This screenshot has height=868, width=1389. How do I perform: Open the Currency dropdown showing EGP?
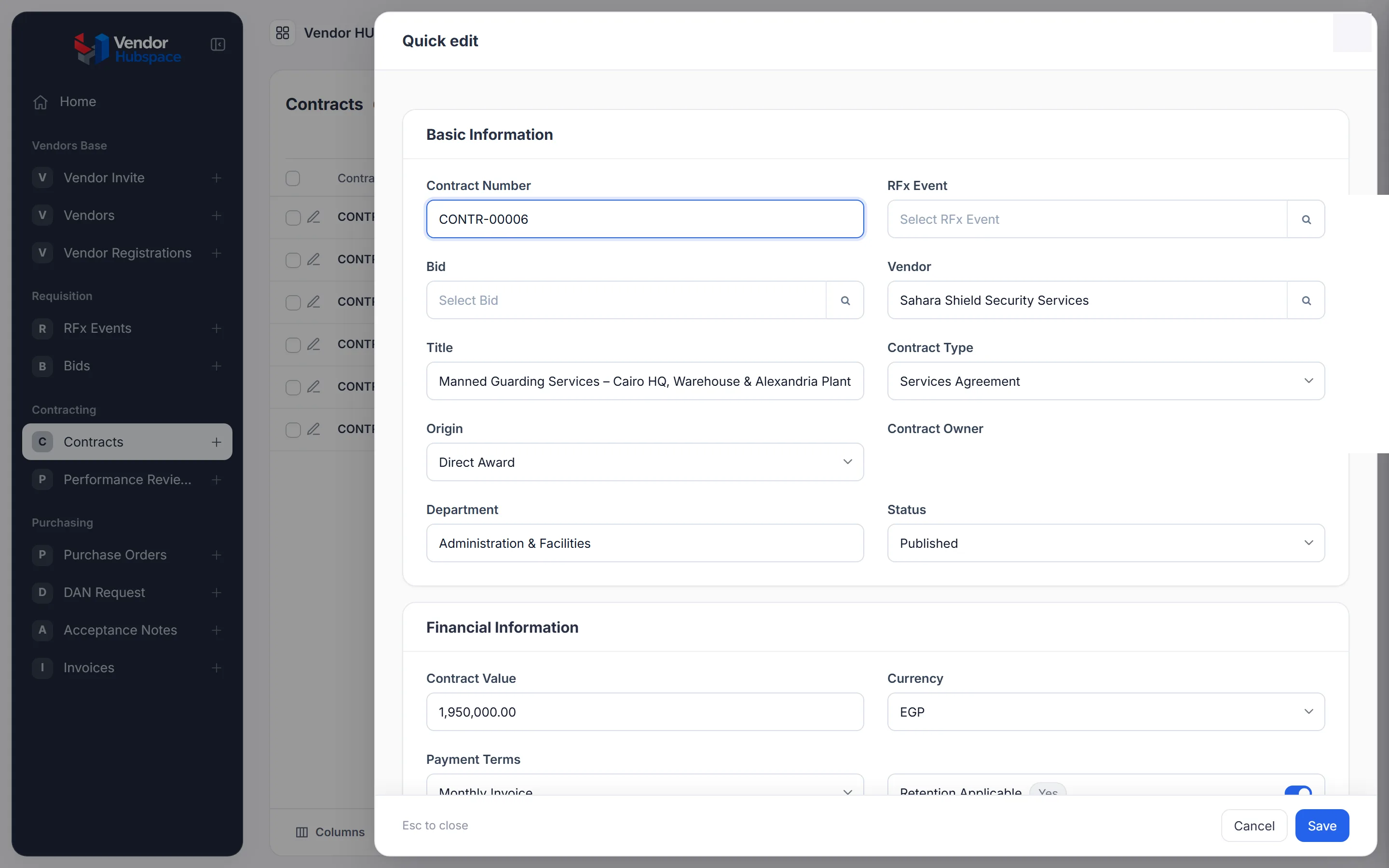tap(1105, 712)
